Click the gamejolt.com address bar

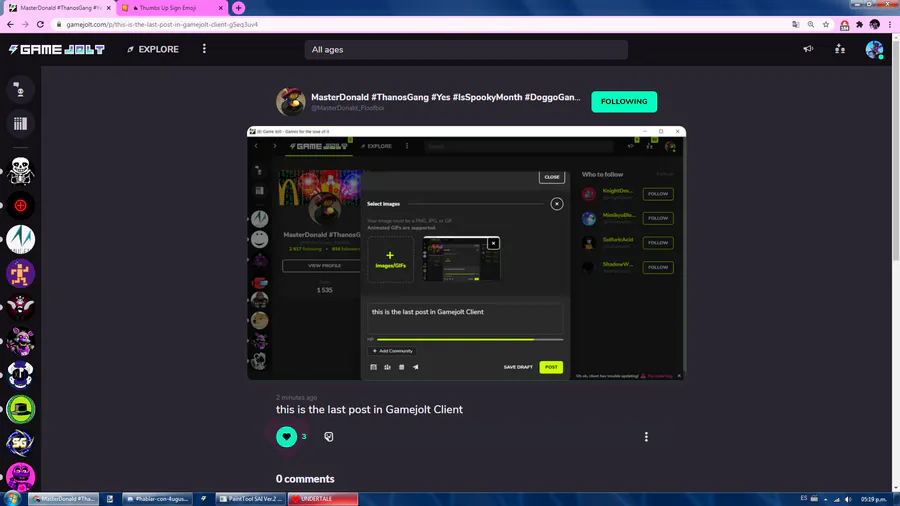[425, 25]
